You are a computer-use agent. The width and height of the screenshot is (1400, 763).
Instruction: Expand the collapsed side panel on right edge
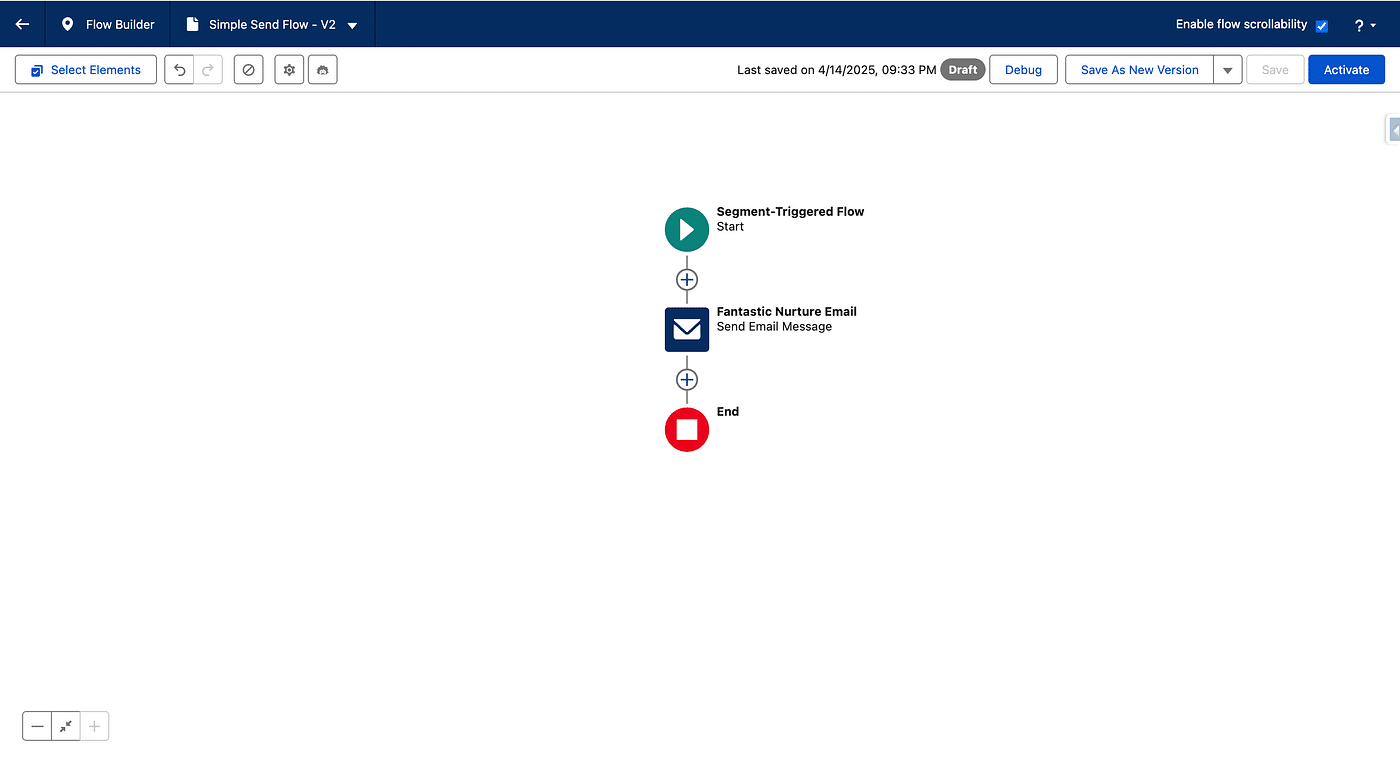pyautogui.click(x=1393, y=129)
